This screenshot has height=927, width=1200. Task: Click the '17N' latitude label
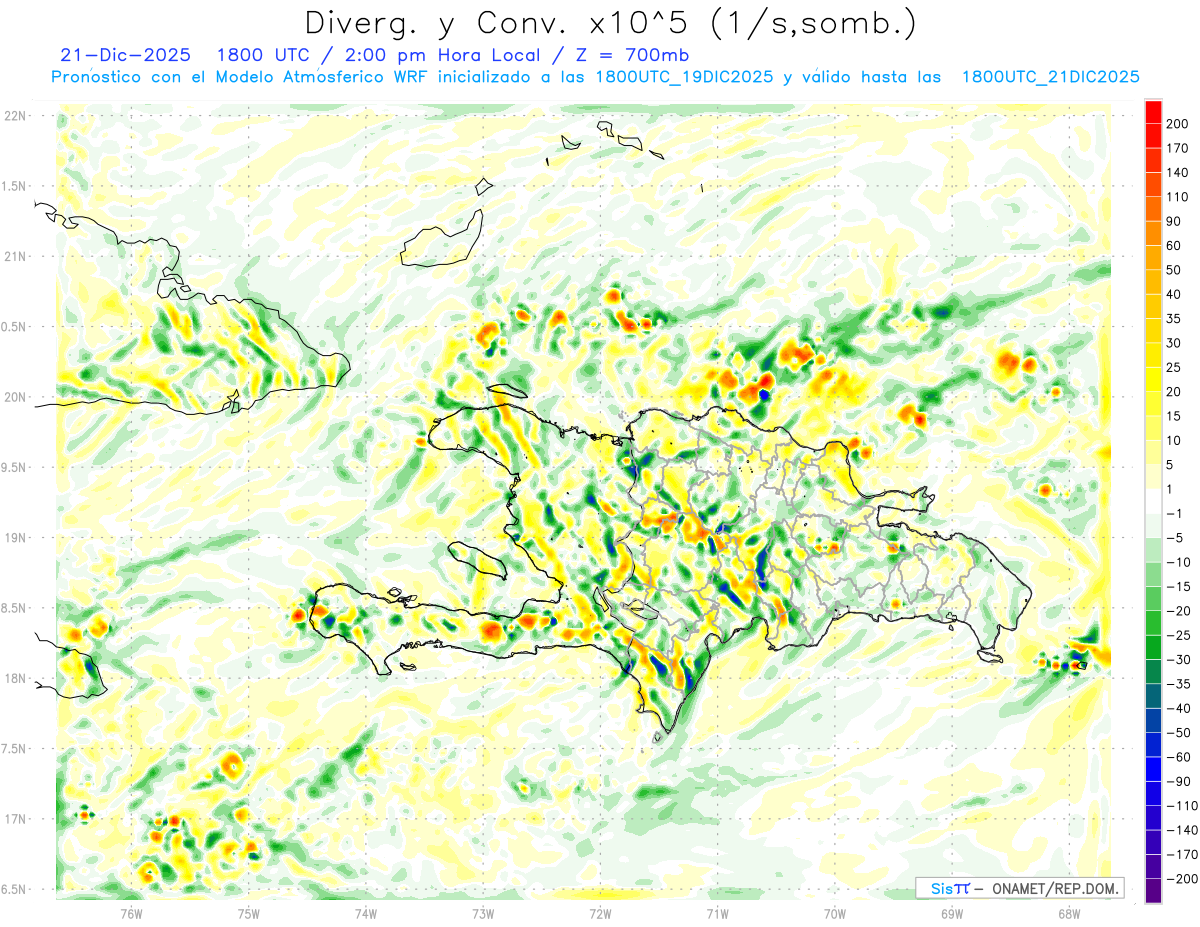click(15, 819)
